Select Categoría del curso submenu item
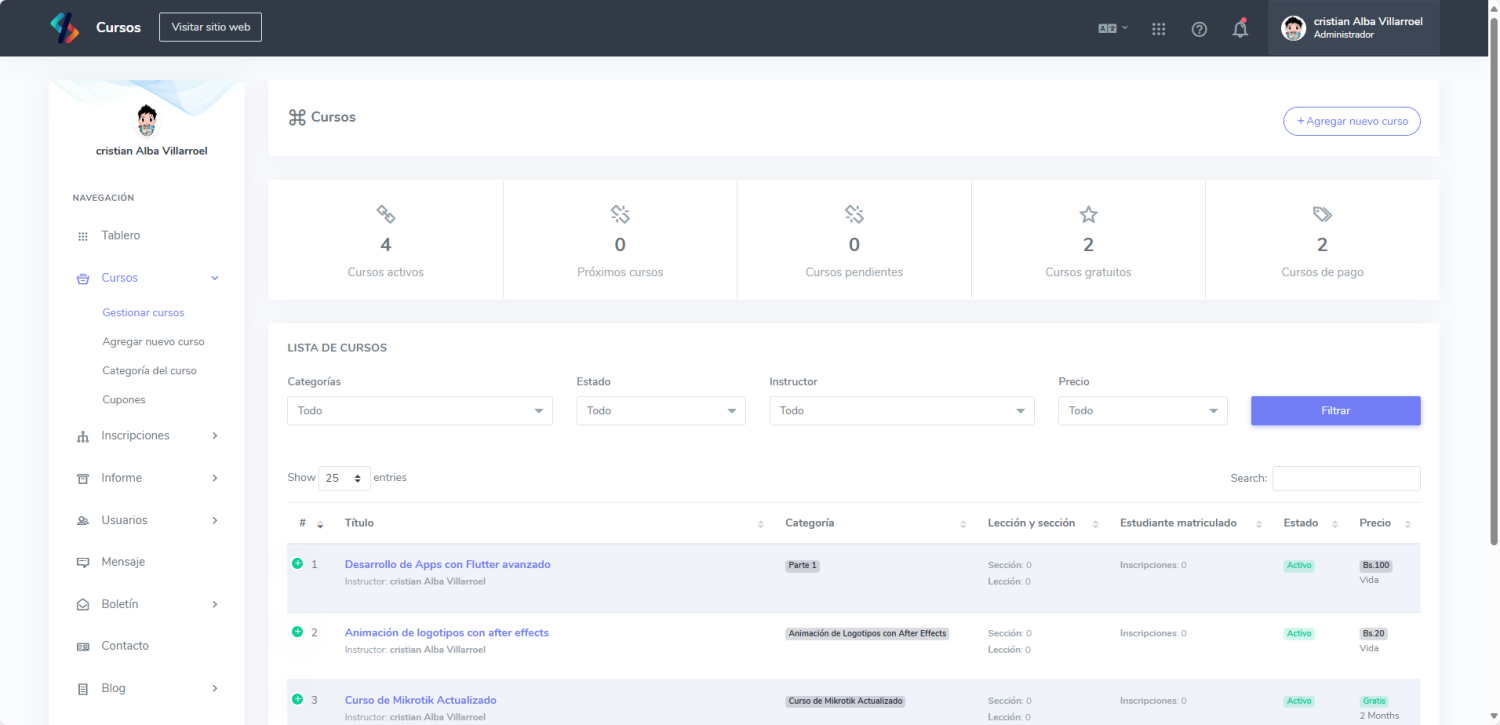The width and height of the screenshot is (1500, 725). point(149,371)
